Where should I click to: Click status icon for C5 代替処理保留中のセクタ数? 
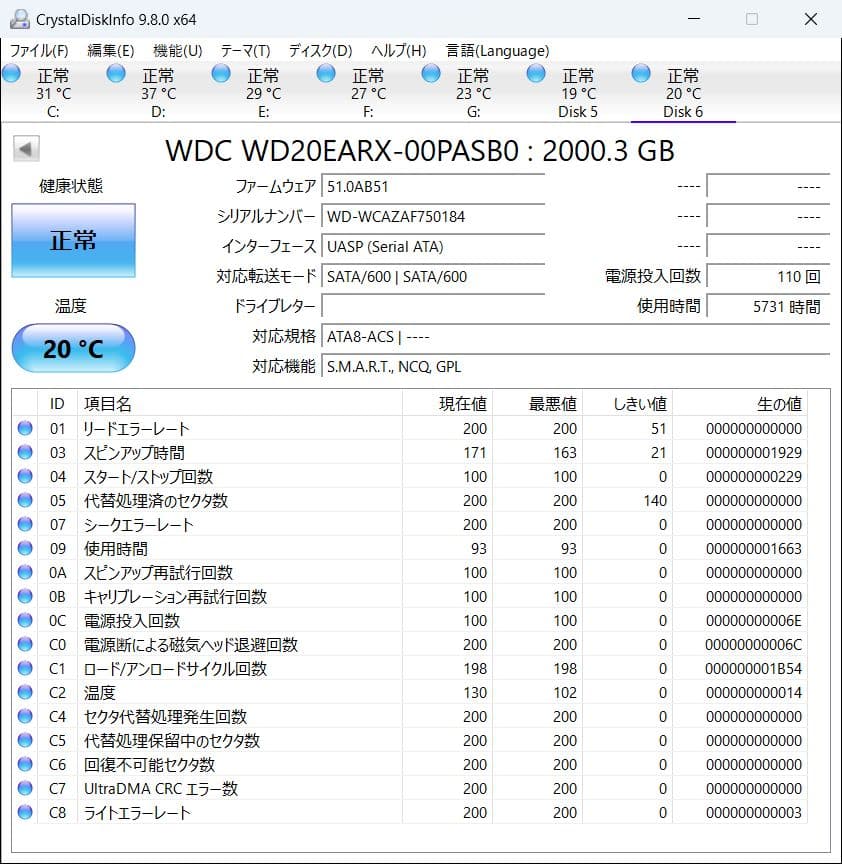click(x=25, y=740)
